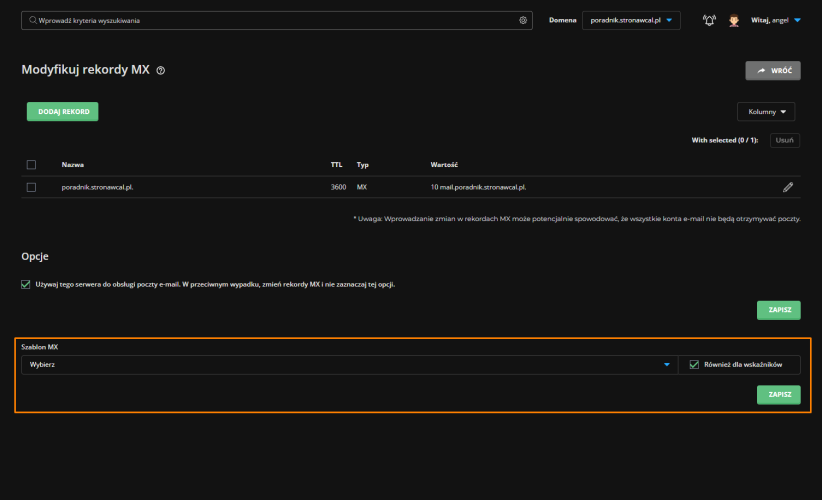Image resolution: width=822 pixels, height=500 pixels.
Task: Uncheck 'Również dla wskaźników' checkbox
Action: point(693,365)
